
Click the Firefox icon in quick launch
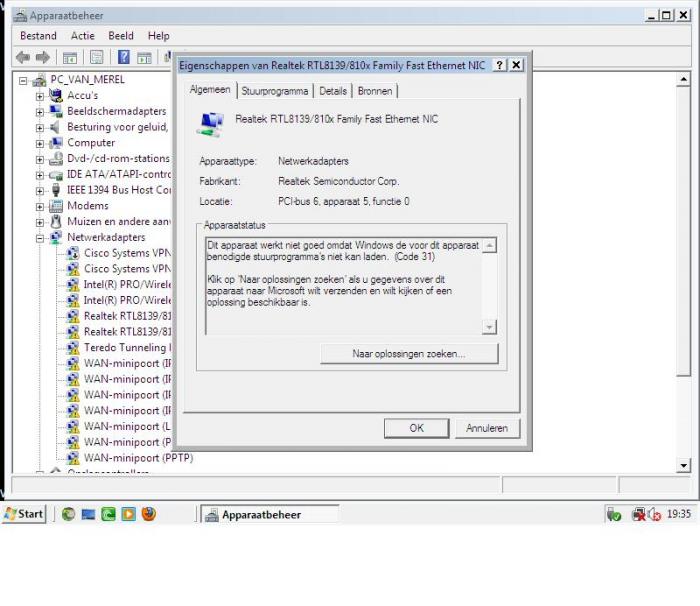[149, 514]
